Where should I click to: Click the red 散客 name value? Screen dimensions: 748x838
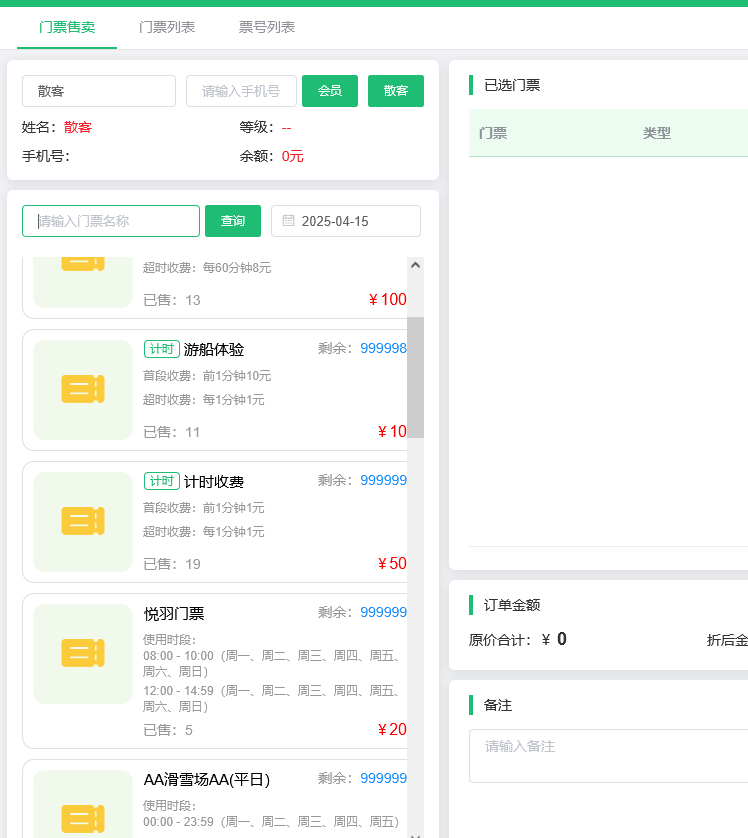click(x=78, y=127)
